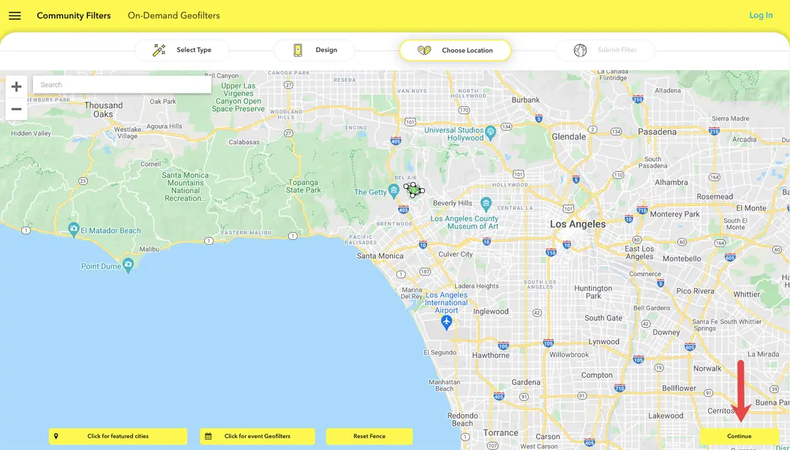Click the calendar icon on event Geofilters

[x=208, y=436]
